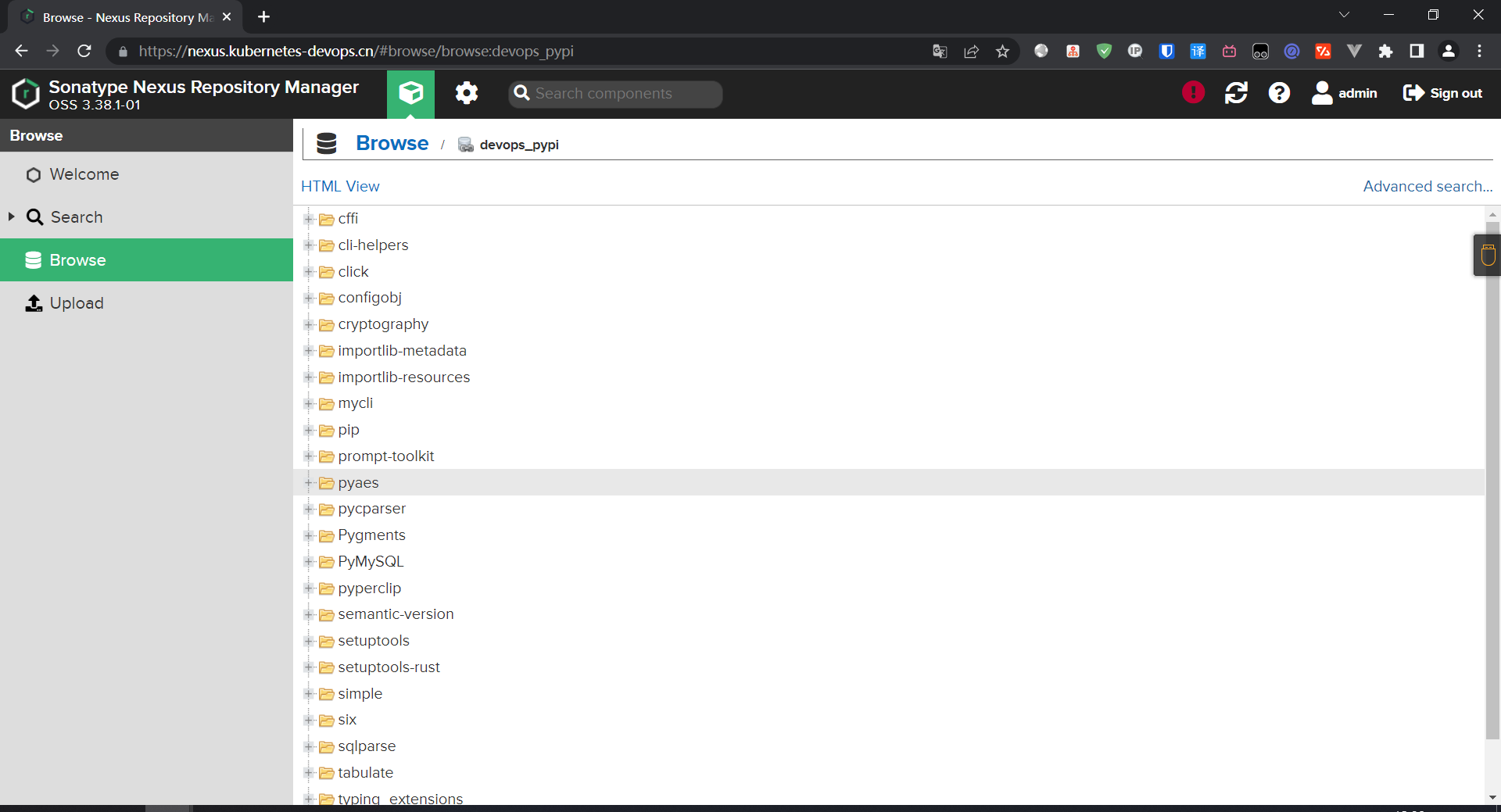Image resolution: width=1501 pixels, height=812 pixels.
Task: Open the Search sidebar item
Action: point(147,217)
